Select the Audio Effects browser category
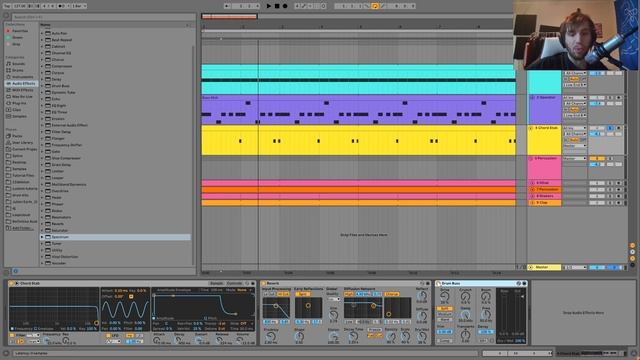This screenshot has height=360, width=640. [x=20, y=83]
